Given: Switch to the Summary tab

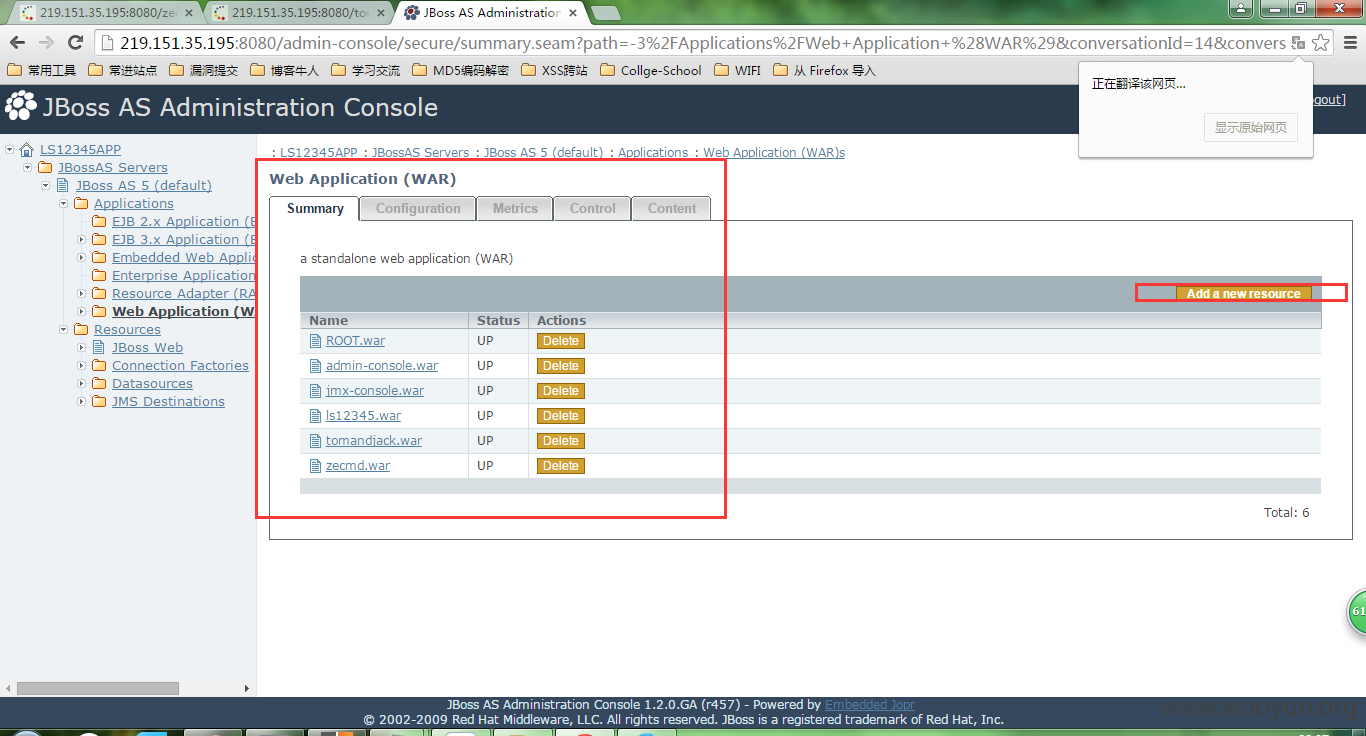Looking at the screenshot, I should (315, 209).
